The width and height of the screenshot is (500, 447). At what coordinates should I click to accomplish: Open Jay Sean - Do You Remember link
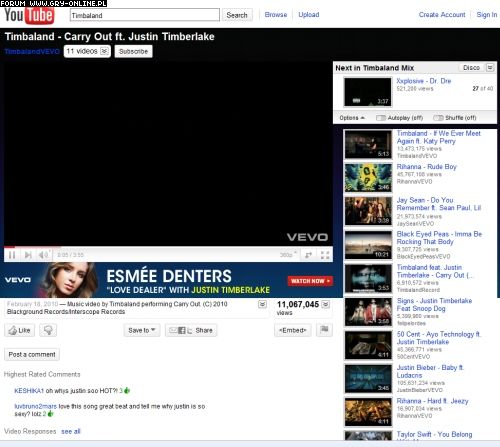click(439, 204)
